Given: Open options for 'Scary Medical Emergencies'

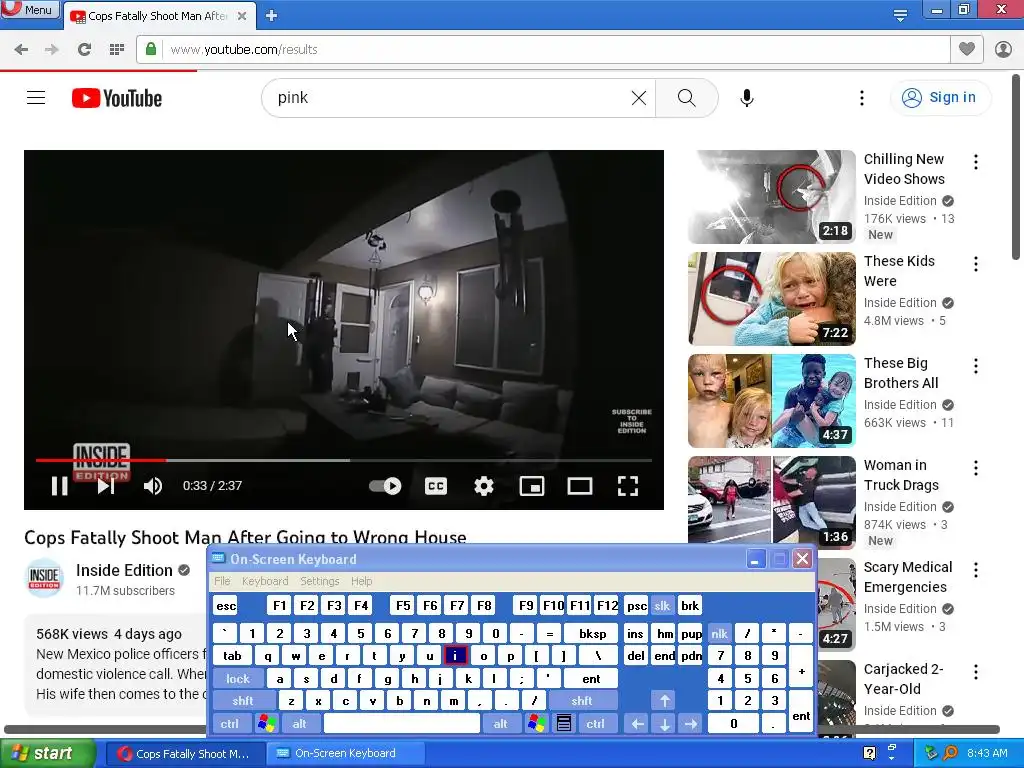Looking at the screenshot, I should (976, 570).
